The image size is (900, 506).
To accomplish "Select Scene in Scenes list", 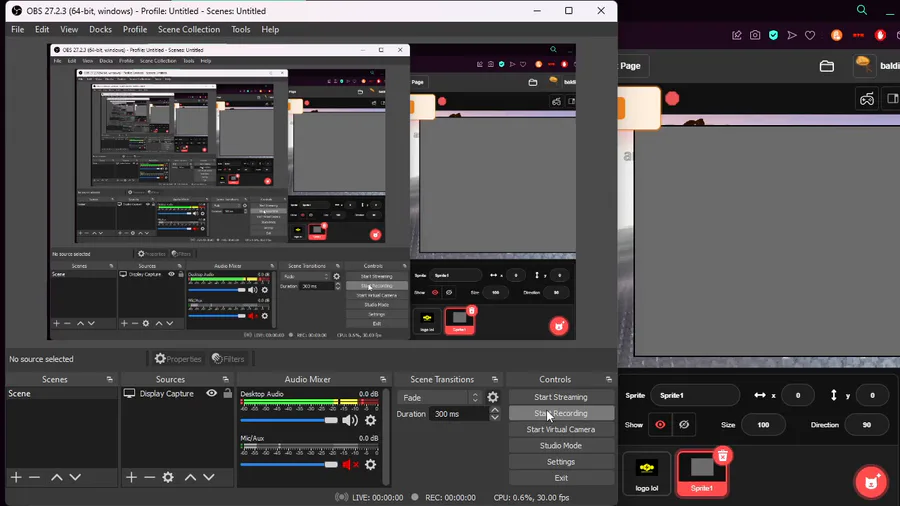I will tap(62, 394).
